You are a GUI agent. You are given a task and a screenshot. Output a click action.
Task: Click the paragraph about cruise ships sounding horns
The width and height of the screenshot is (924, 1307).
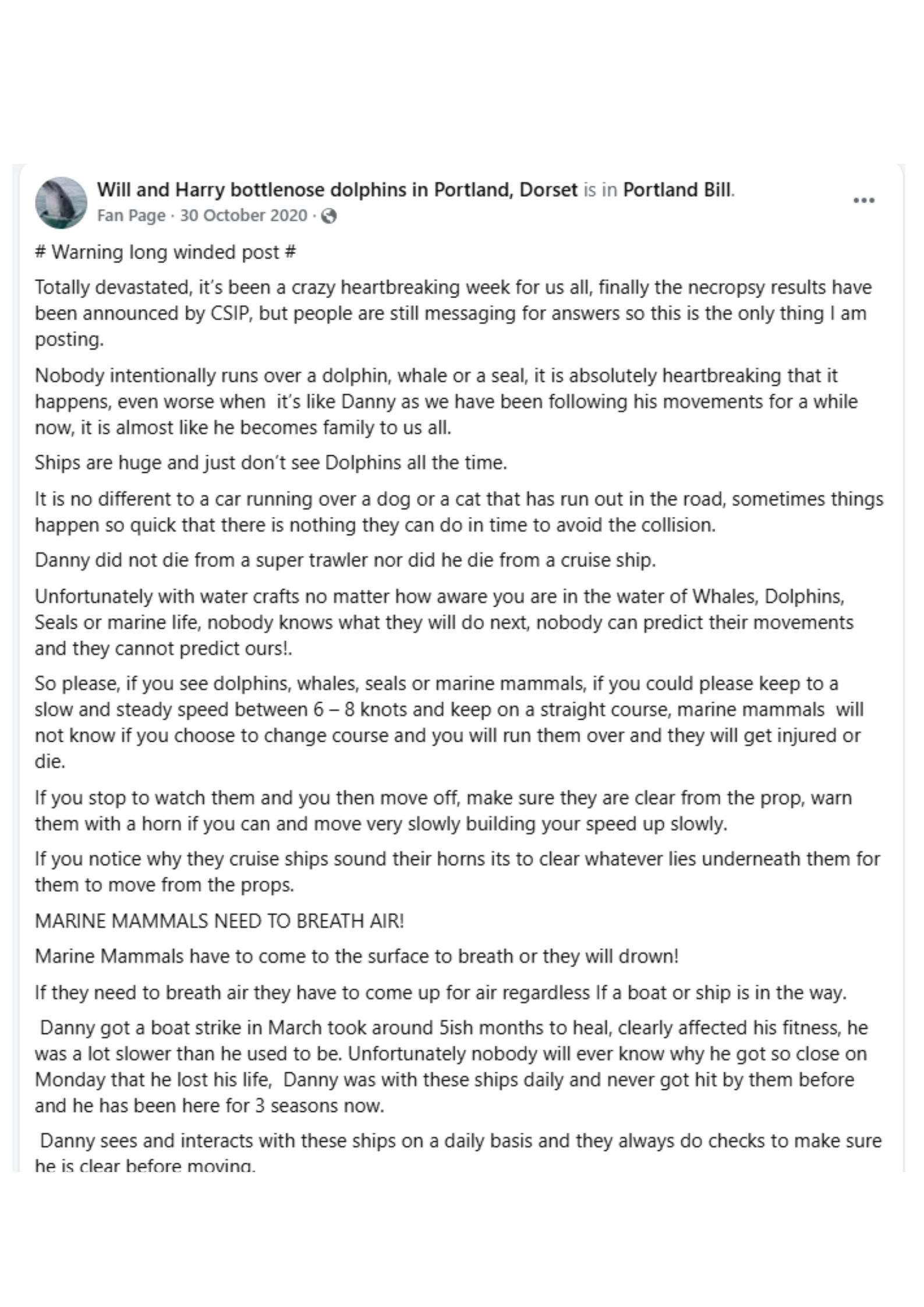click(457, 872)
